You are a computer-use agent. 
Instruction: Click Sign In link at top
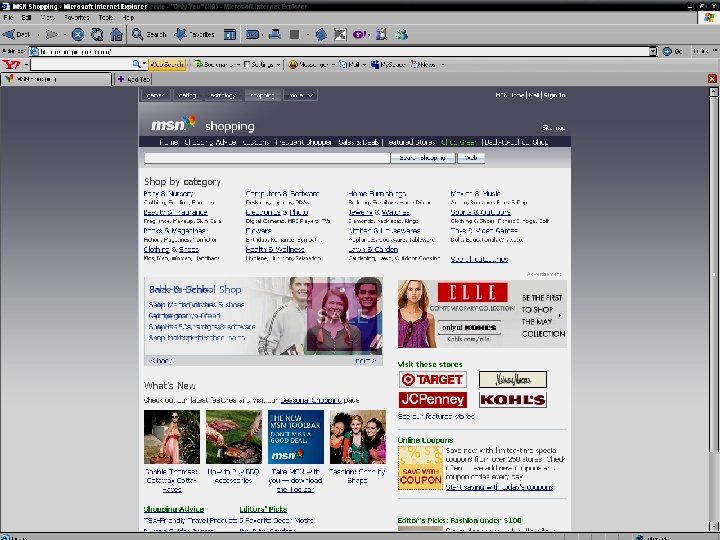(554, 95)
